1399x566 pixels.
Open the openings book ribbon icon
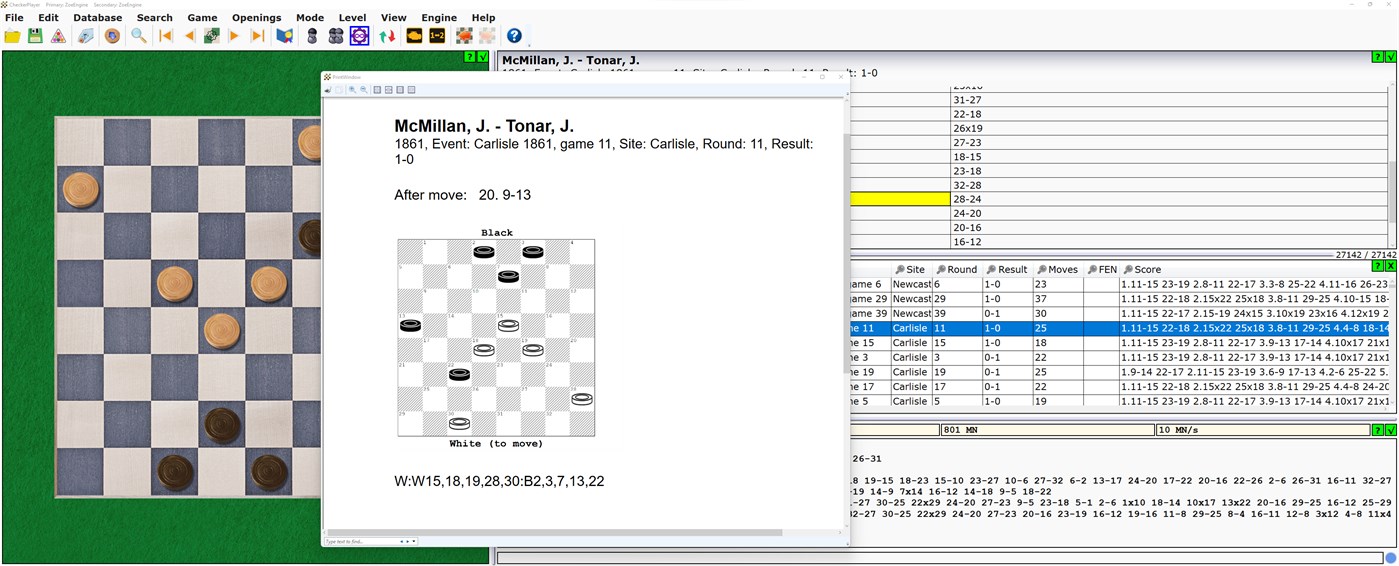coord(285,36)
